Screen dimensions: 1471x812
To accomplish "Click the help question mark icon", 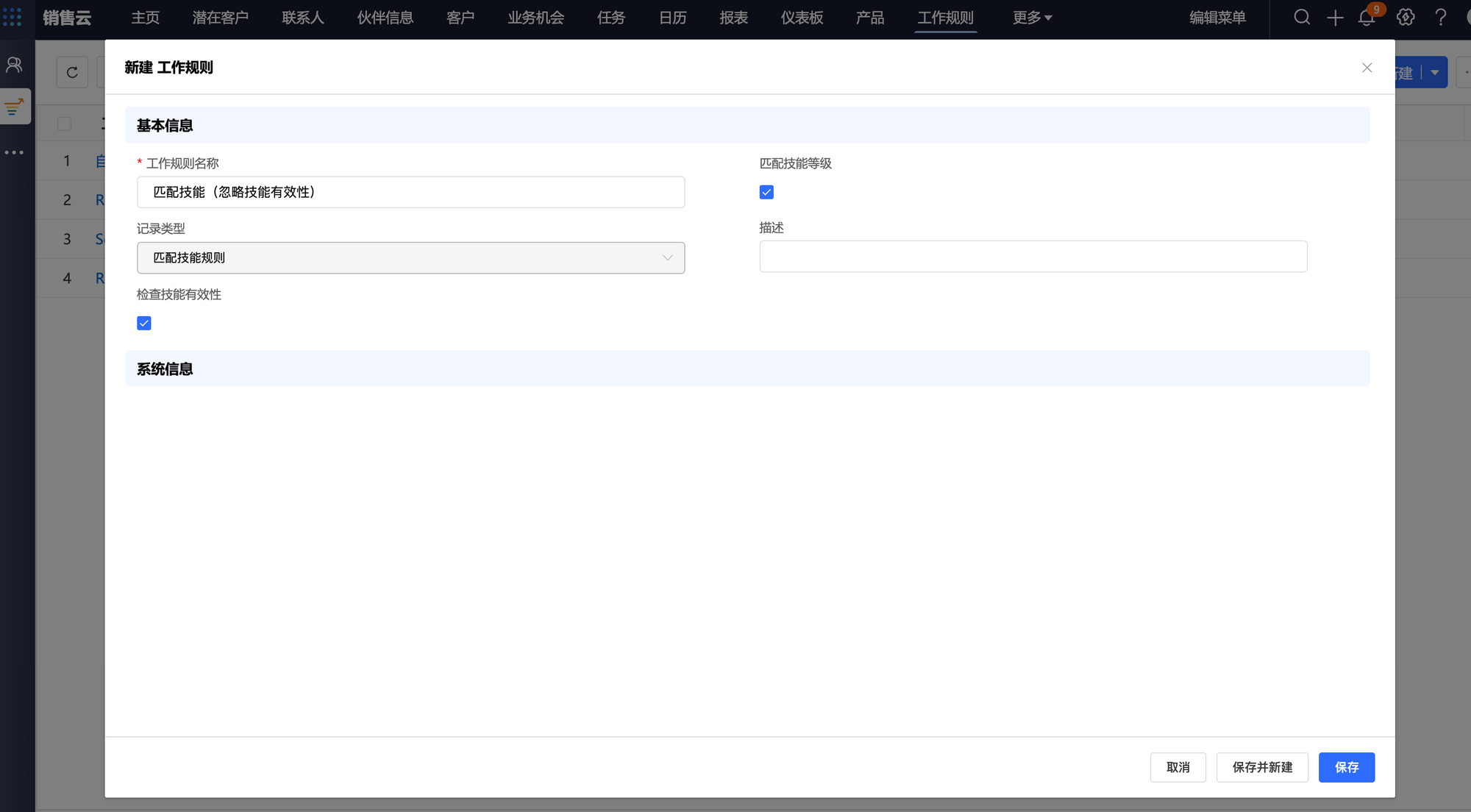I will coord(1440,18).
